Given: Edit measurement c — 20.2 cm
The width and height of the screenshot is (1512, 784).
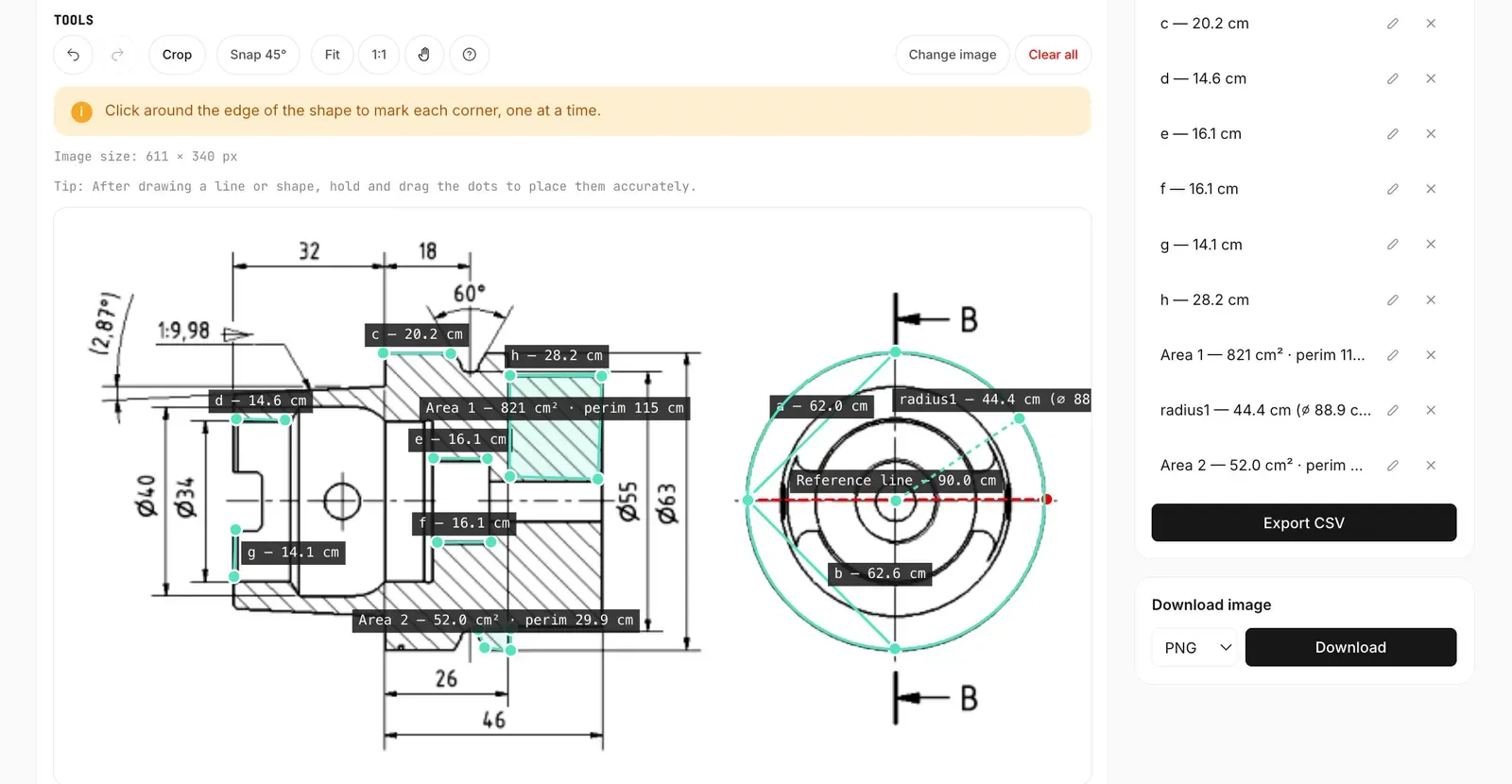Looking at the screenshot, I should tap(1393, 24).
